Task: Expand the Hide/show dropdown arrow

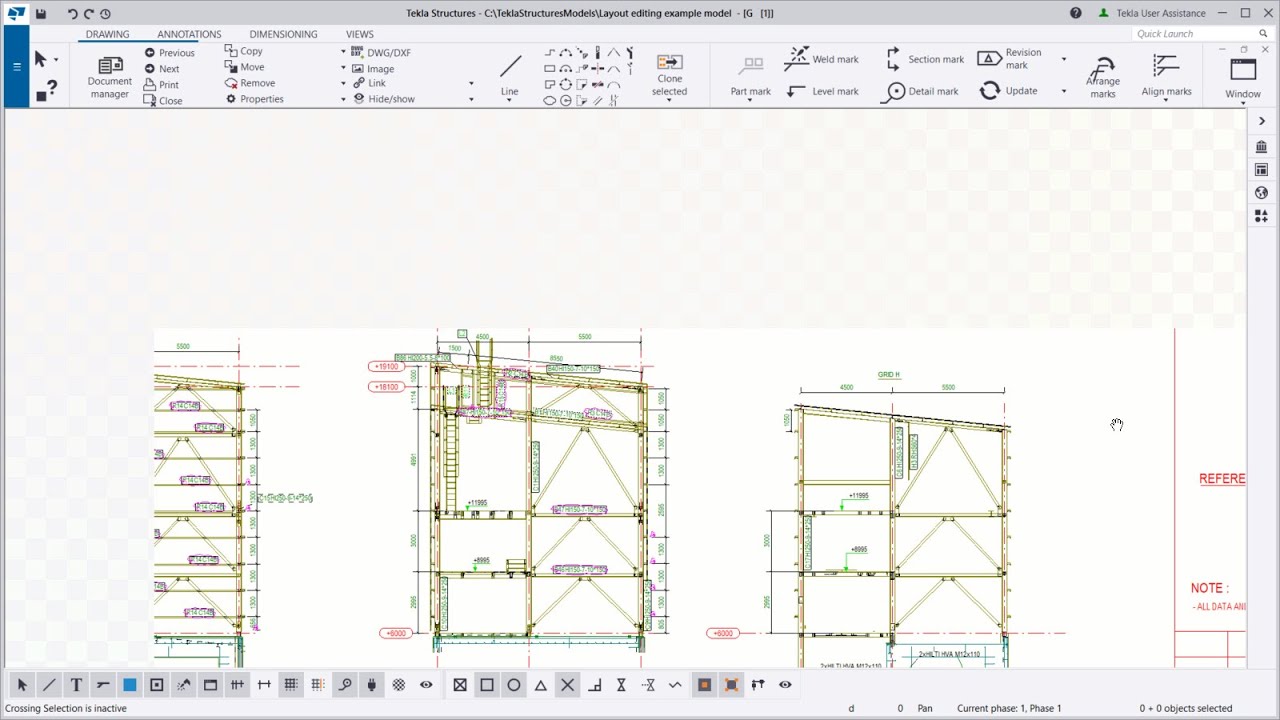Action: (471, 99)
